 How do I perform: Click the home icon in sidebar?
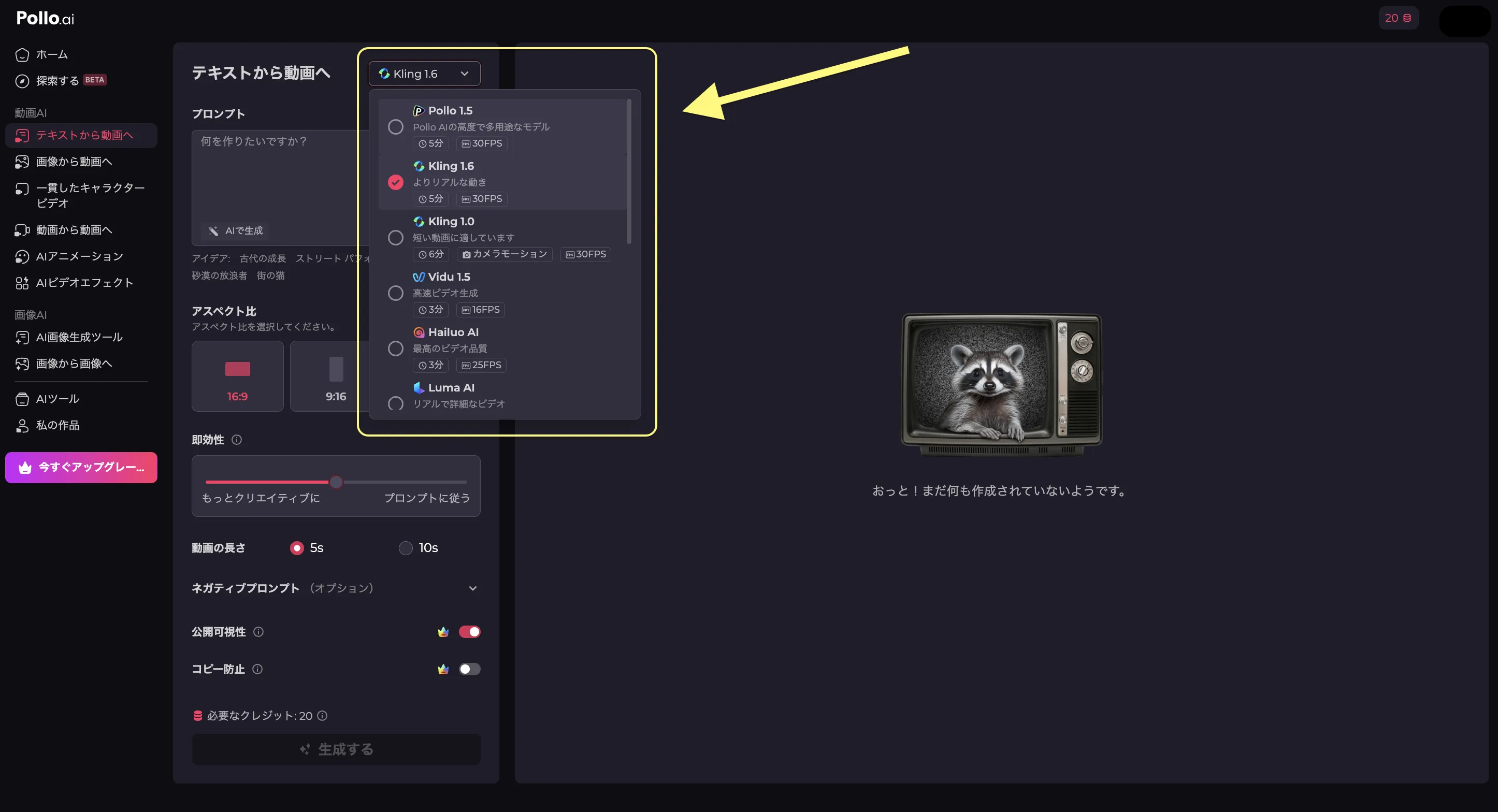coord(22,55)
